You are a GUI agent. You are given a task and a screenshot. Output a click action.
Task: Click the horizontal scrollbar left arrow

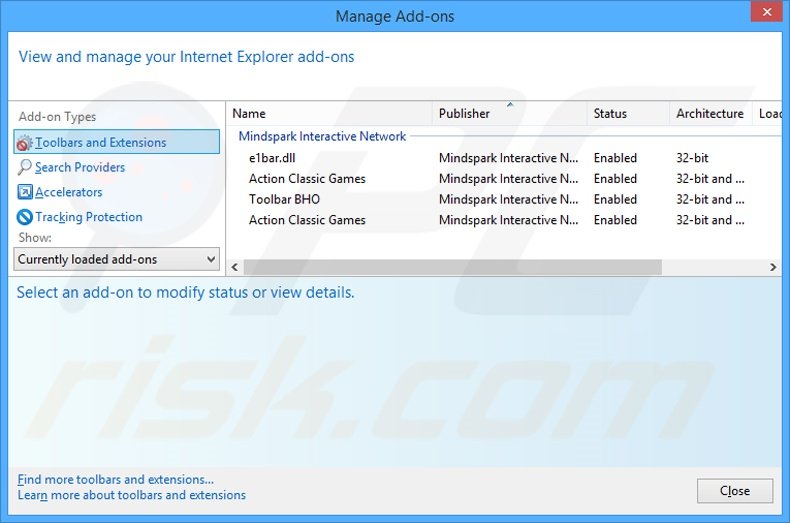[x=234, y=267]
